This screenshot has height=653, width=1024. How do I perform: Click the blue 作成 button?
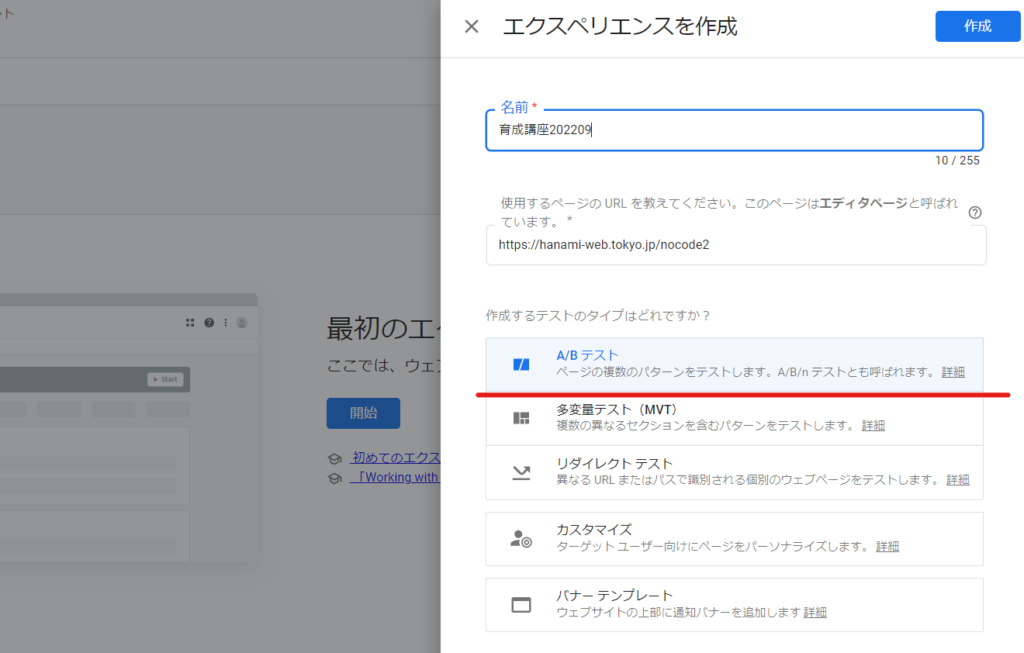point(977,27)
